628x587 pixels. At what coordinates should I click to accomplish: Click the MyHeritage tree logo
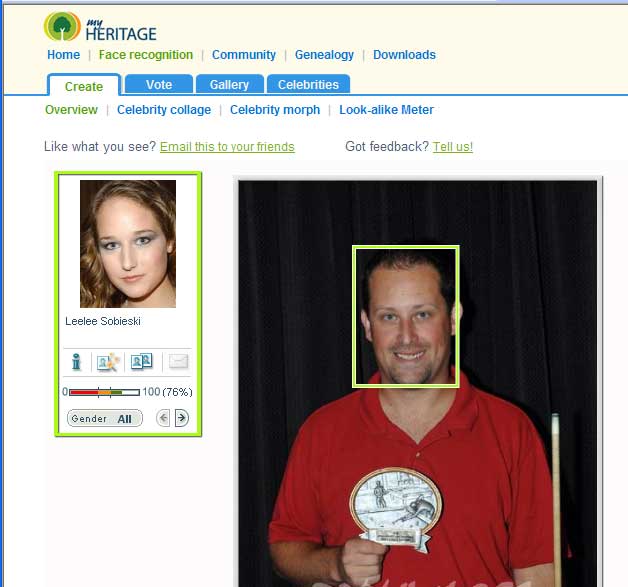(x=62, y=26)
